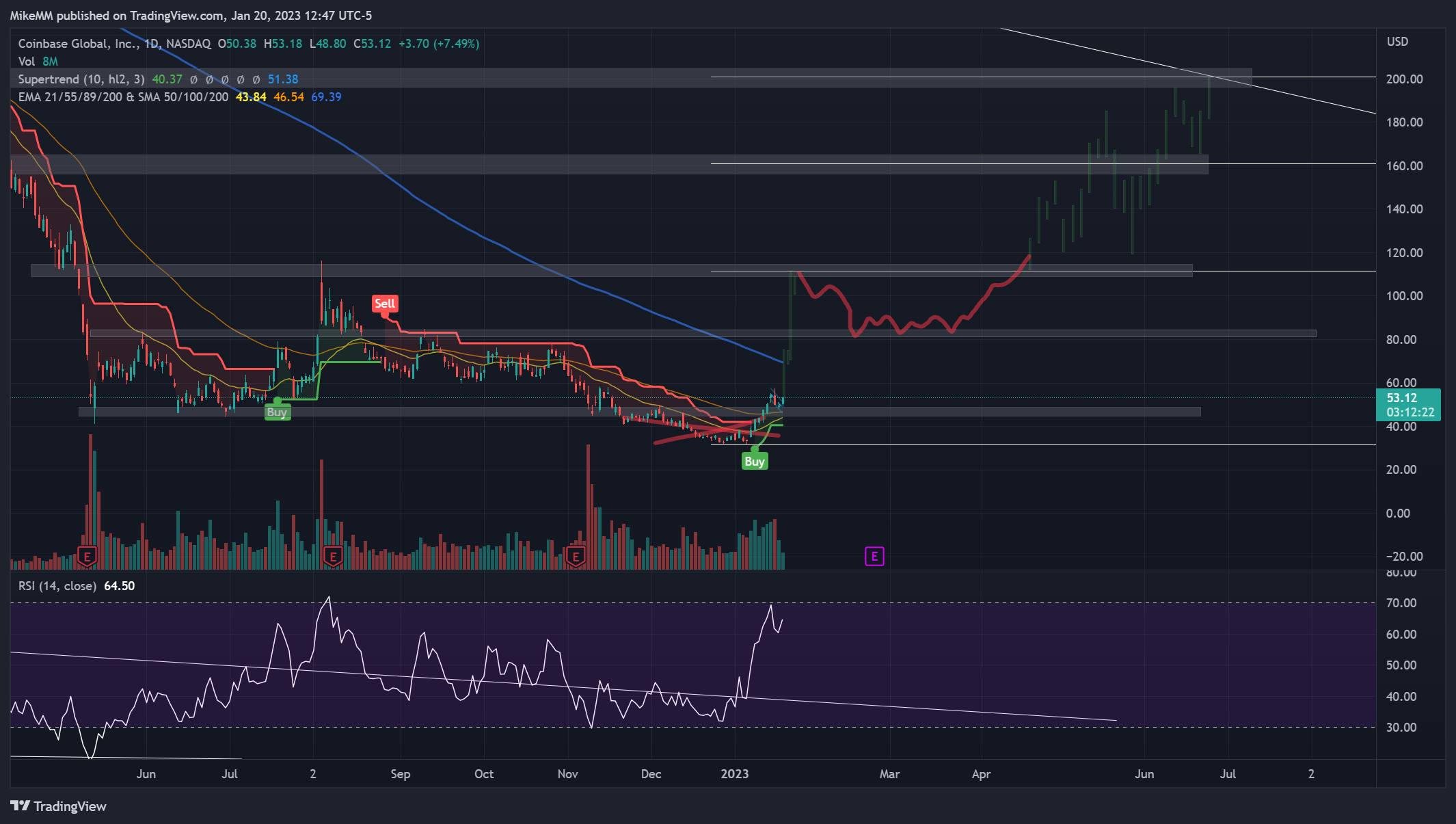Click the yellow EMA value 43.84
1456x824 pixels.
[x=251, y=97]
